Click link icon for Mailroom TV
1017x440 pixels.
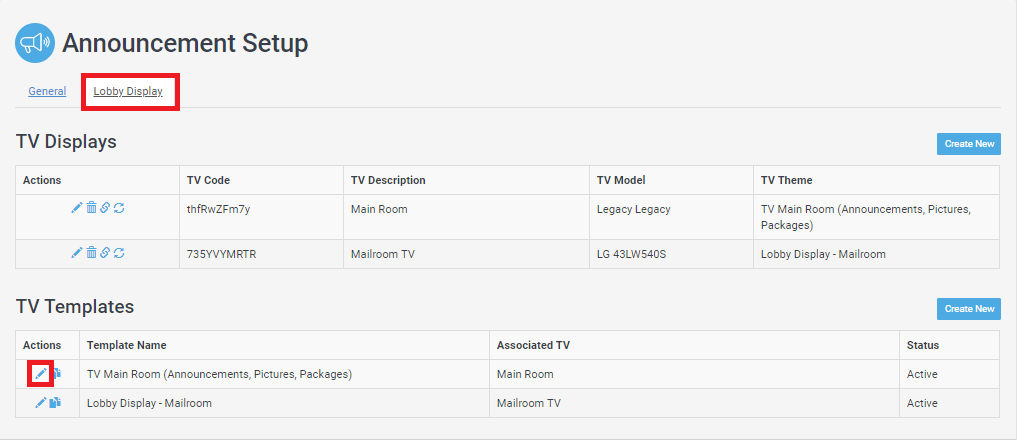(104, 253)
